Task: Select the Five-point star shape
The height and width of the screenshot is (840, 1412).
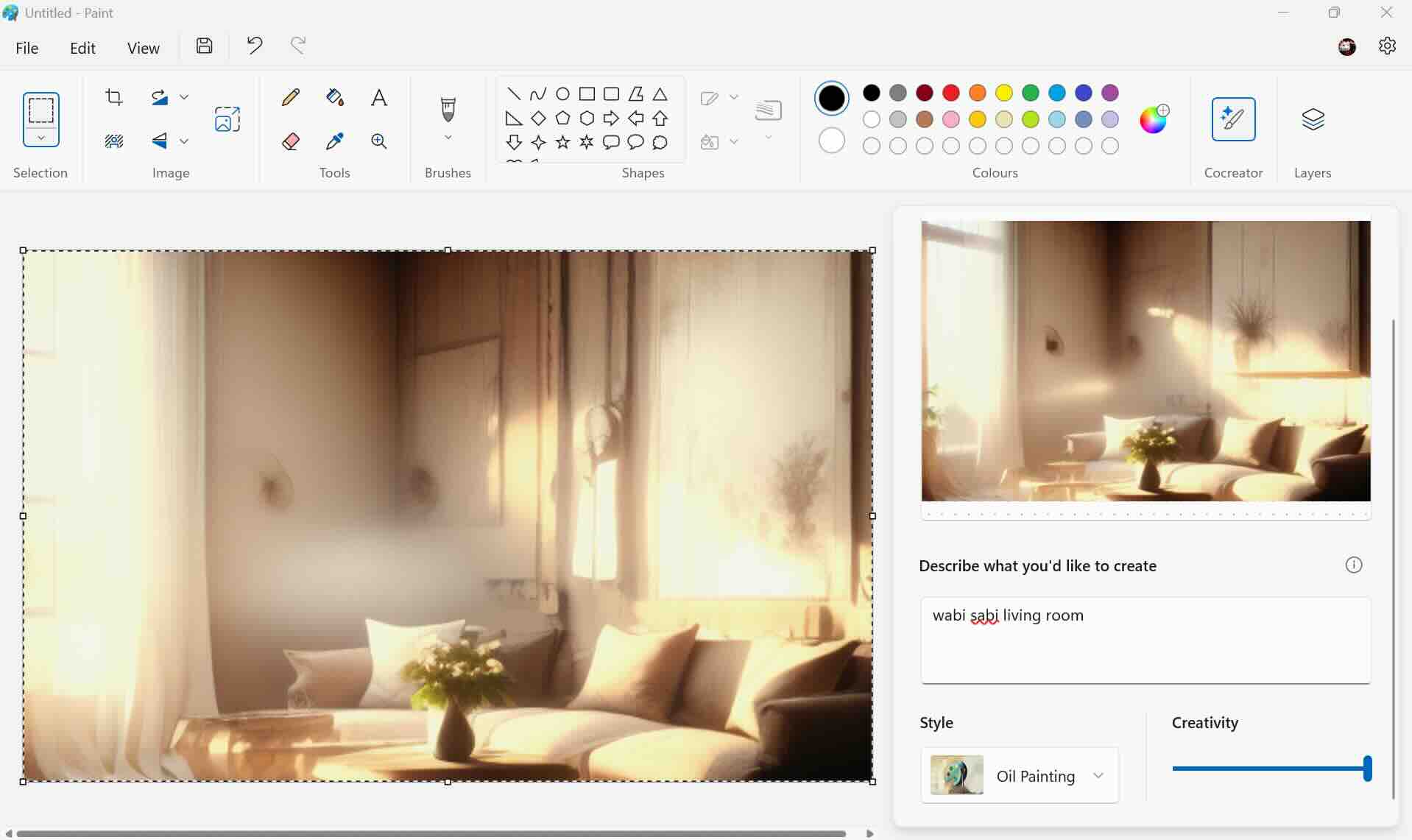Action: (562, 142)
